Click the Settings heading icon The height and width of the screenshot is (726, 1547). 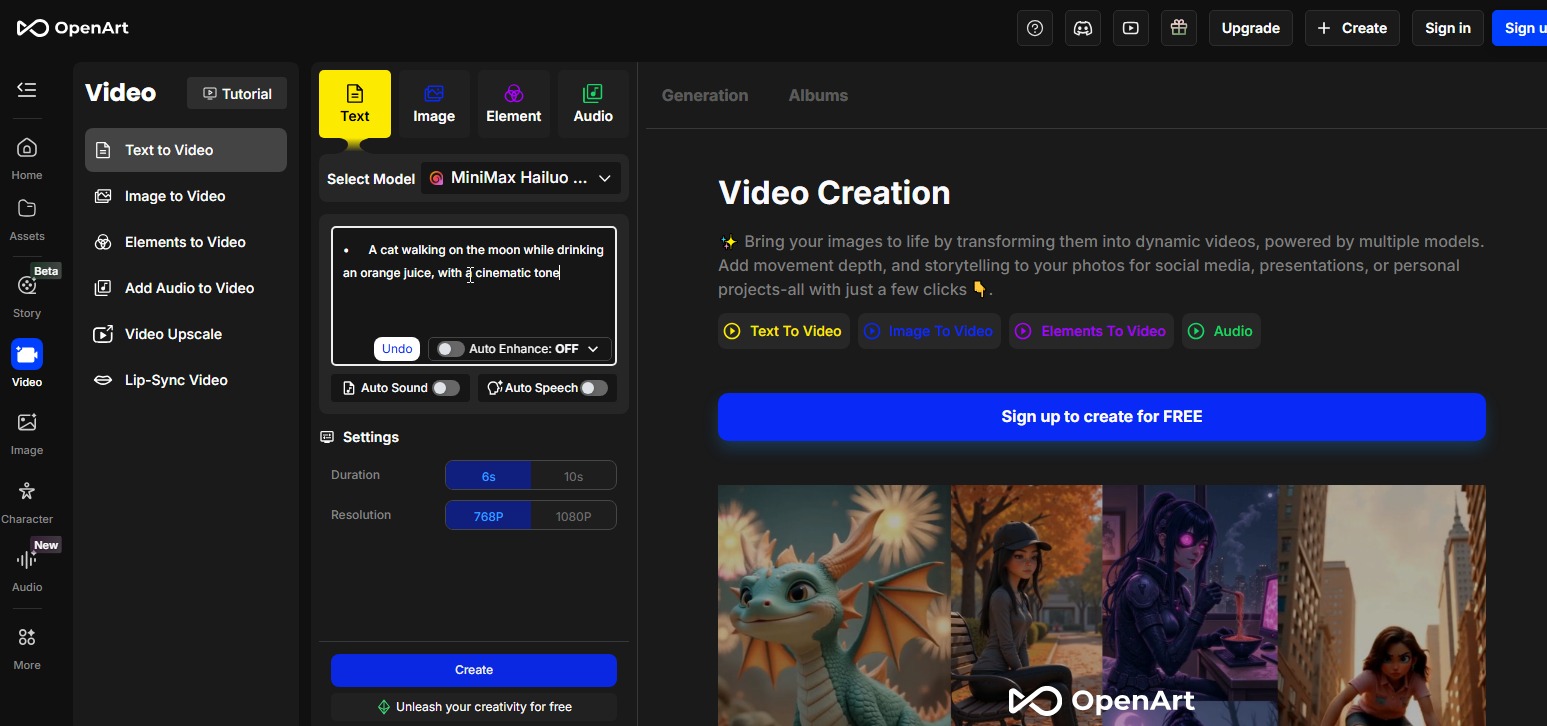327,437
